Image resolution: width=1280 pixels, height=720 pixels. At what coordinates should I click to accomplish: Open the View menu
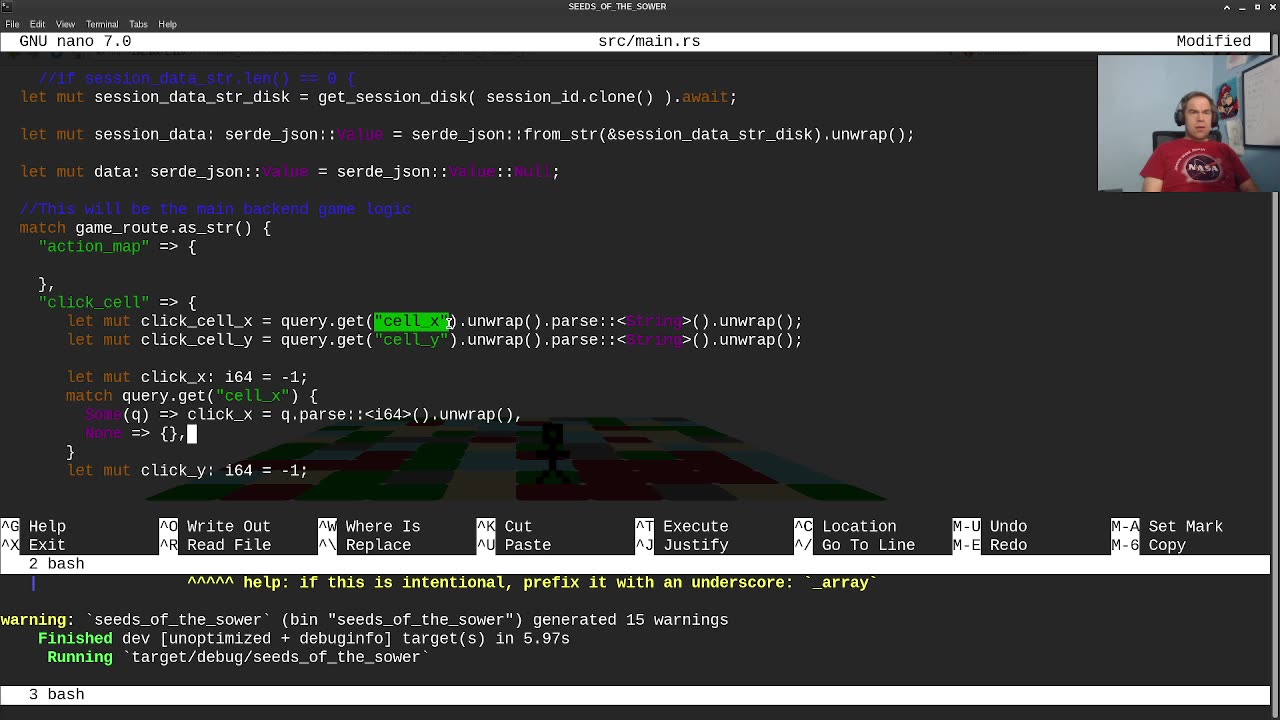click(65, 24)
